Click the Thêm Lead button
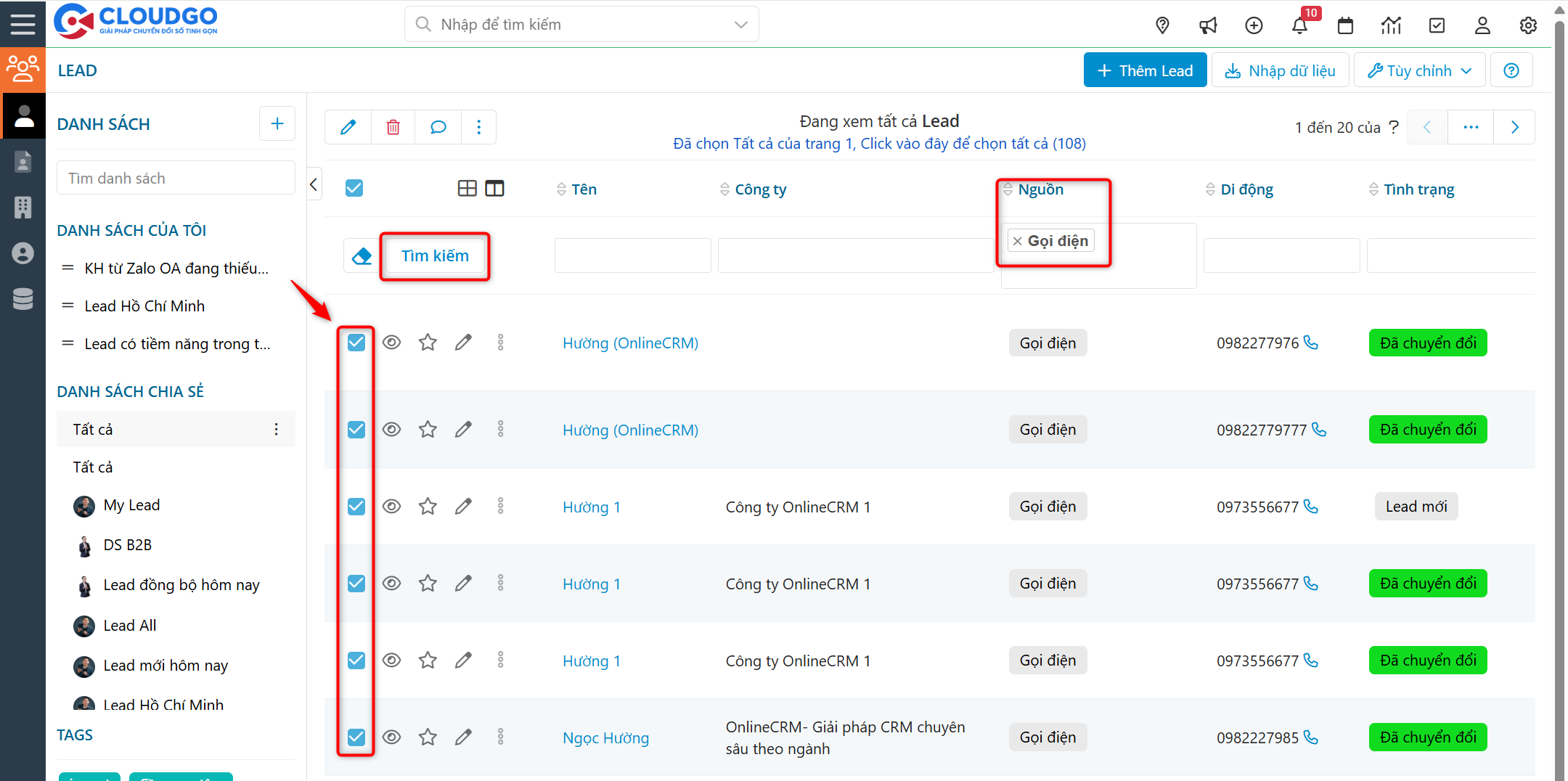The image size is (1568, 781). click(1145, 70)
